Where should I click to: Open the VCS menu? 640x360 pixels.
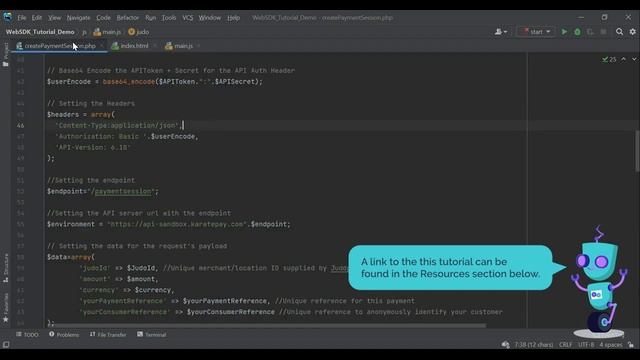click(187, 18)
